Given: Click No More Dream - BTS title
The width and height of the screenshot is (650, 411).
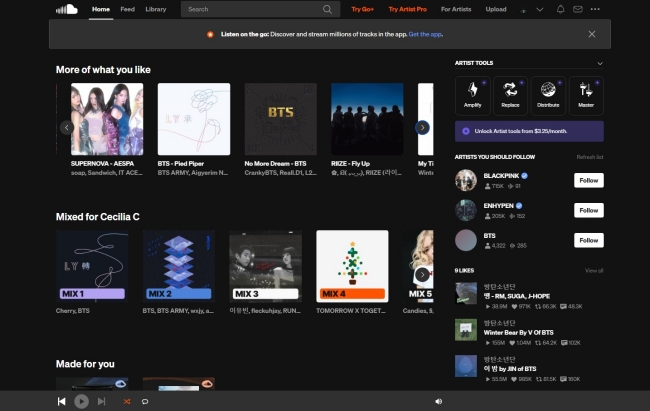Looking at the screenshot, I should 275,163.
